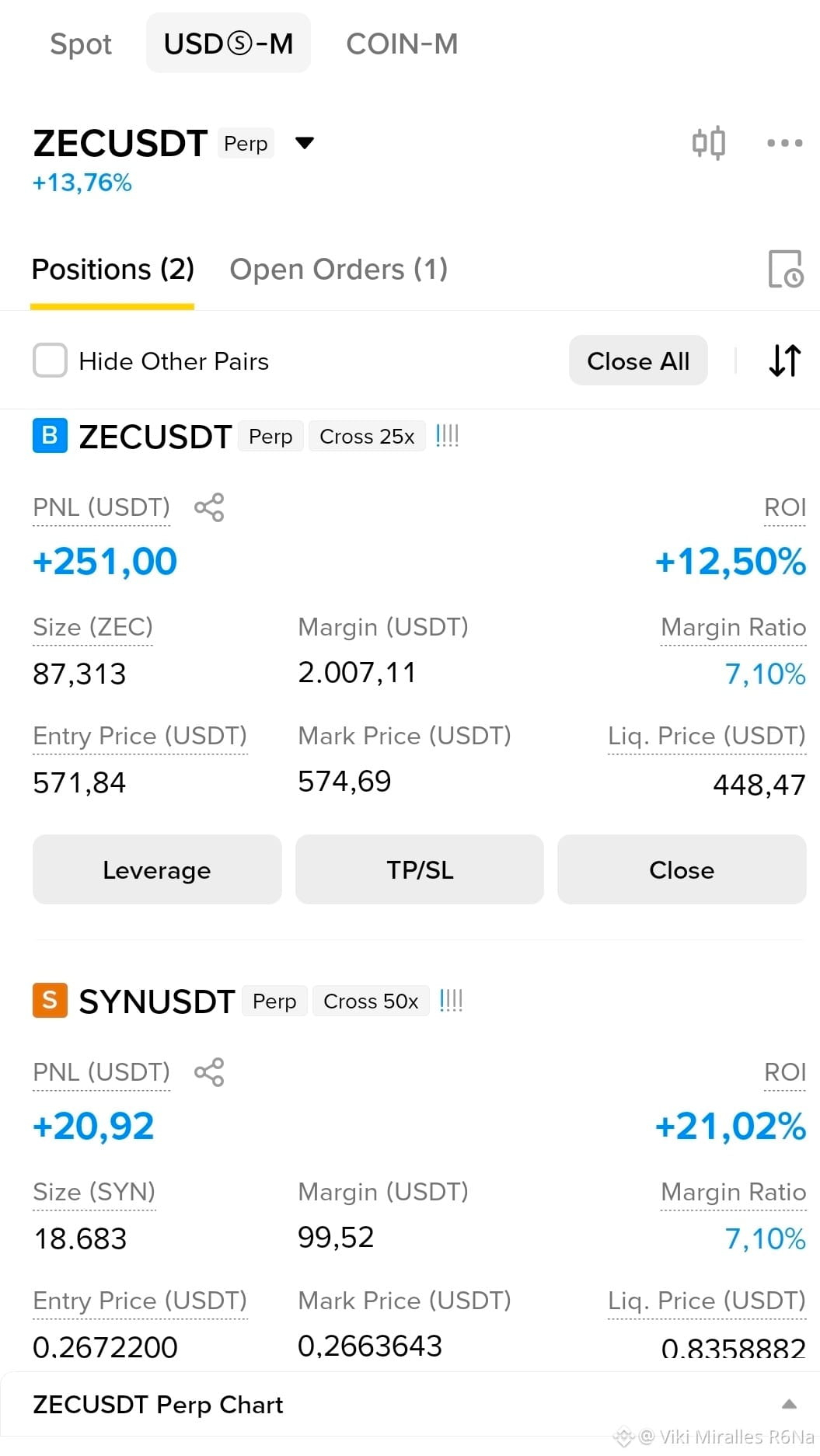Open the order history icon
This screenshot has width=820, height=1456.
(785, 269)
